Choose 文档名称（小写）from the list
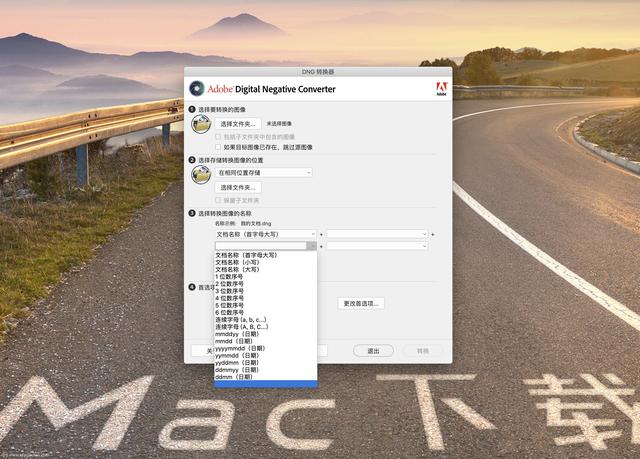The image size is (640, 459). 266,262
